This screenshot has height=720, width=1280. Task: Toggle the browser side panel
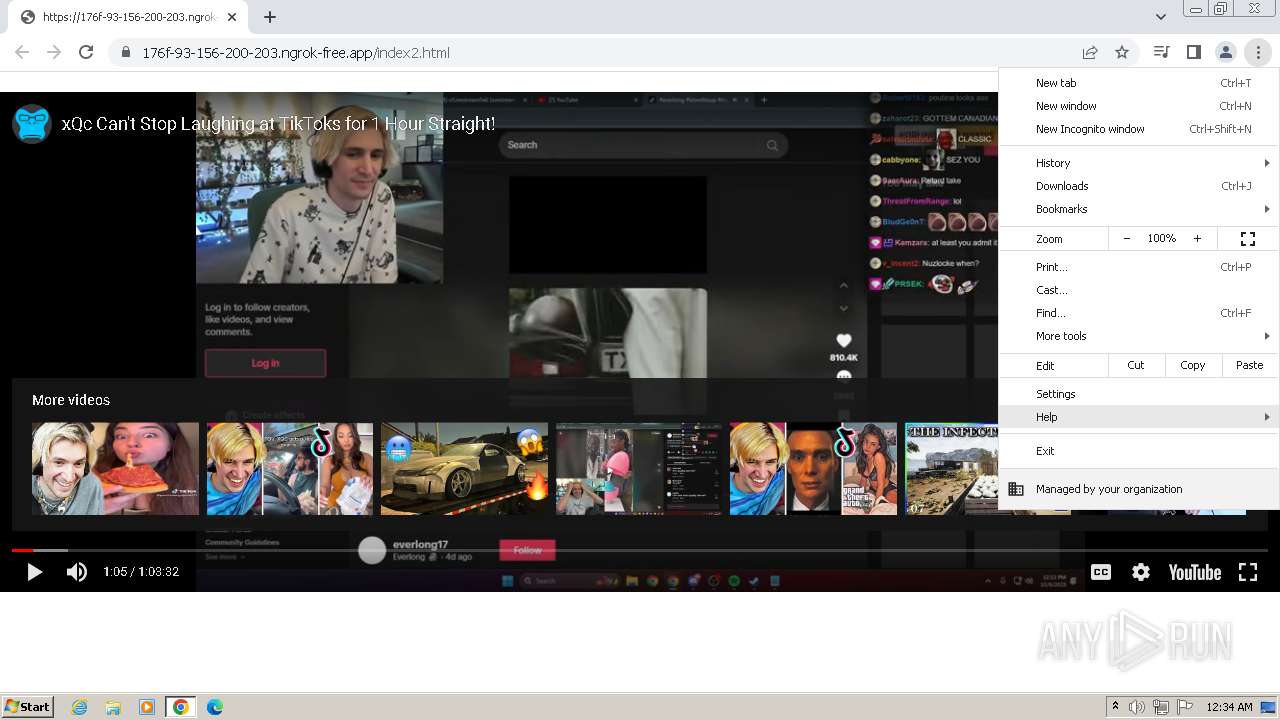coord(1193,52)
